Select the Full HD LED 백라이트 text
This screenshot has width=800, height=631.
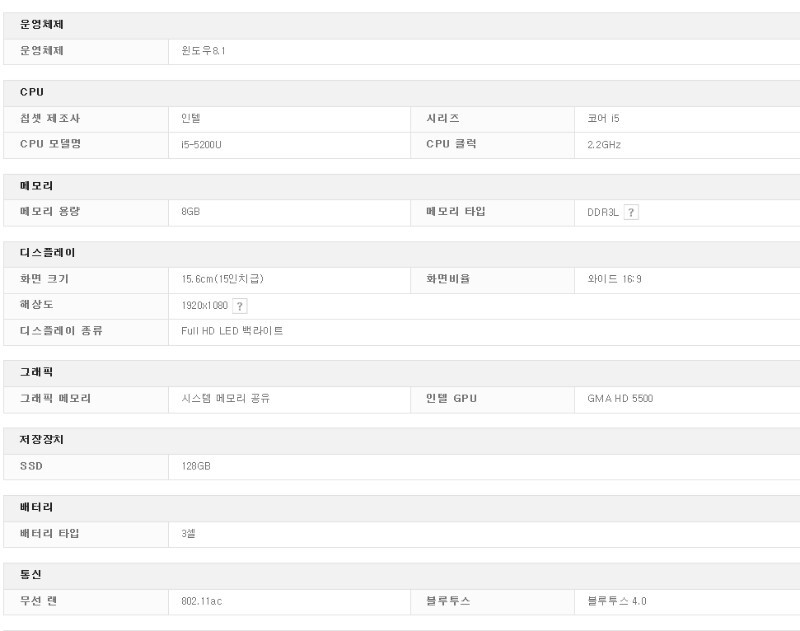(232, 331)
